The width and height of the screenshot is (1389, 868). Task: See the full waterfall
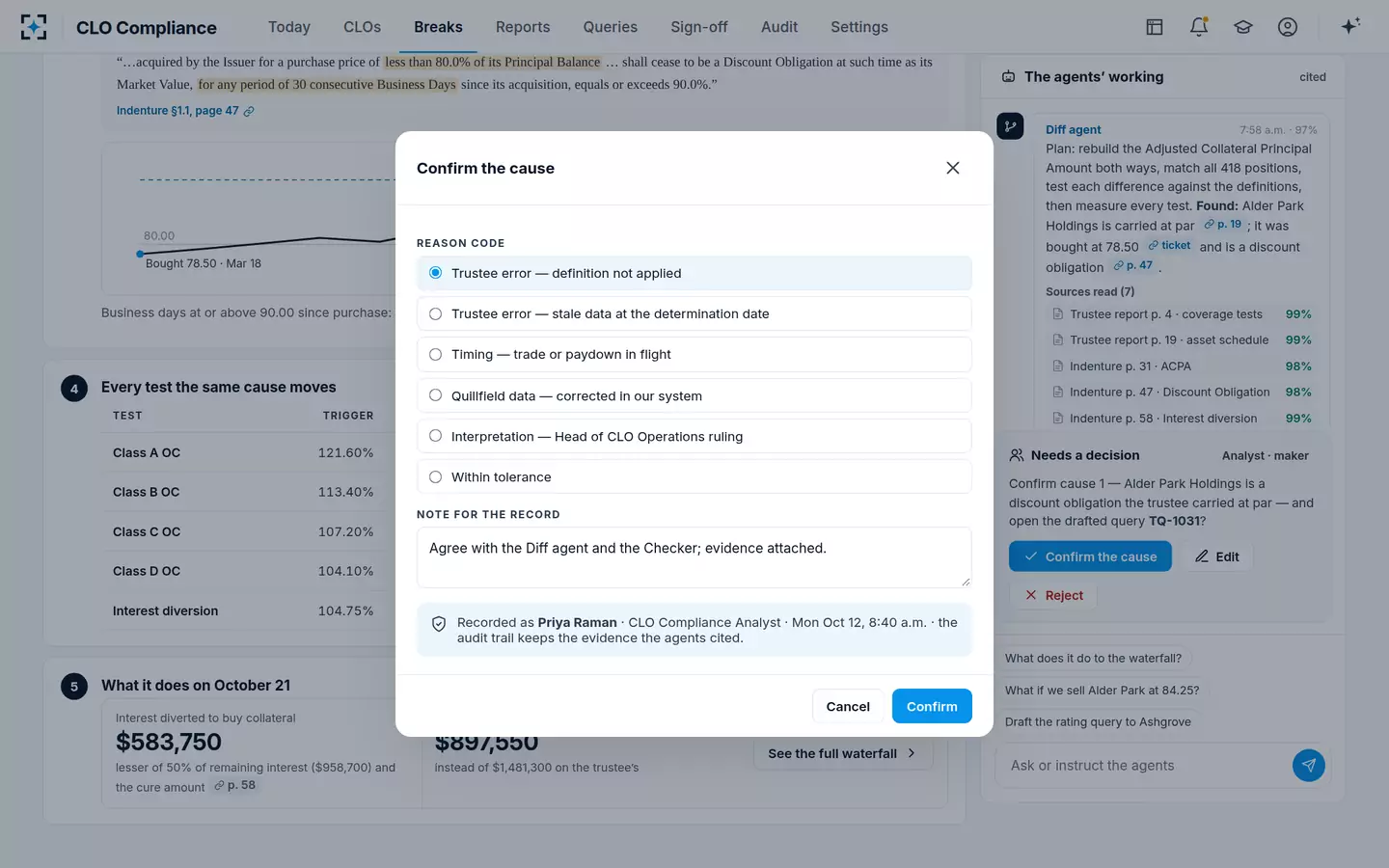click(843, 753)
